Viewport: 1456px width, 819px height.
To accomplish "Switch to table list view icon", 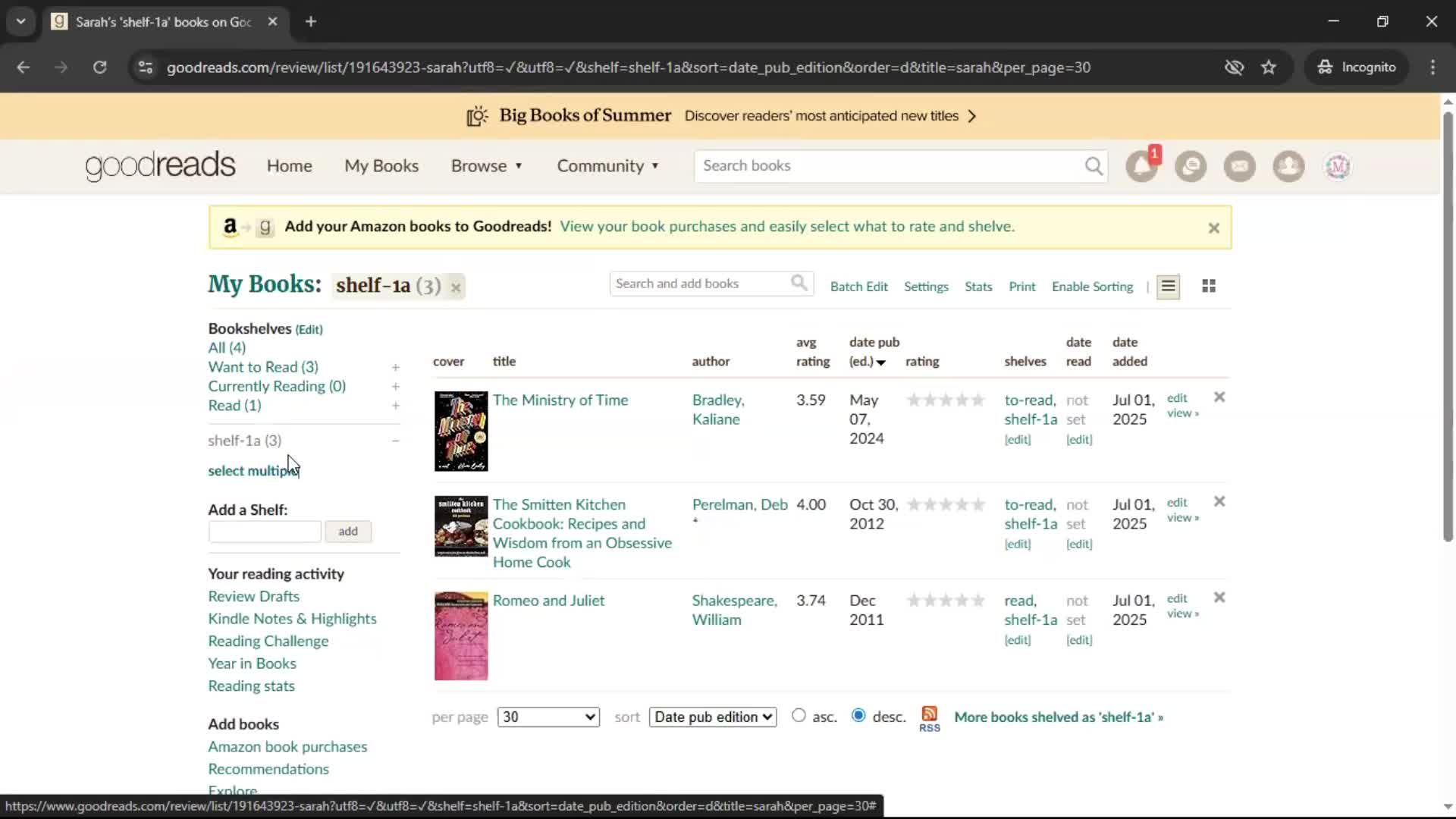I will tap(1168, 287).
